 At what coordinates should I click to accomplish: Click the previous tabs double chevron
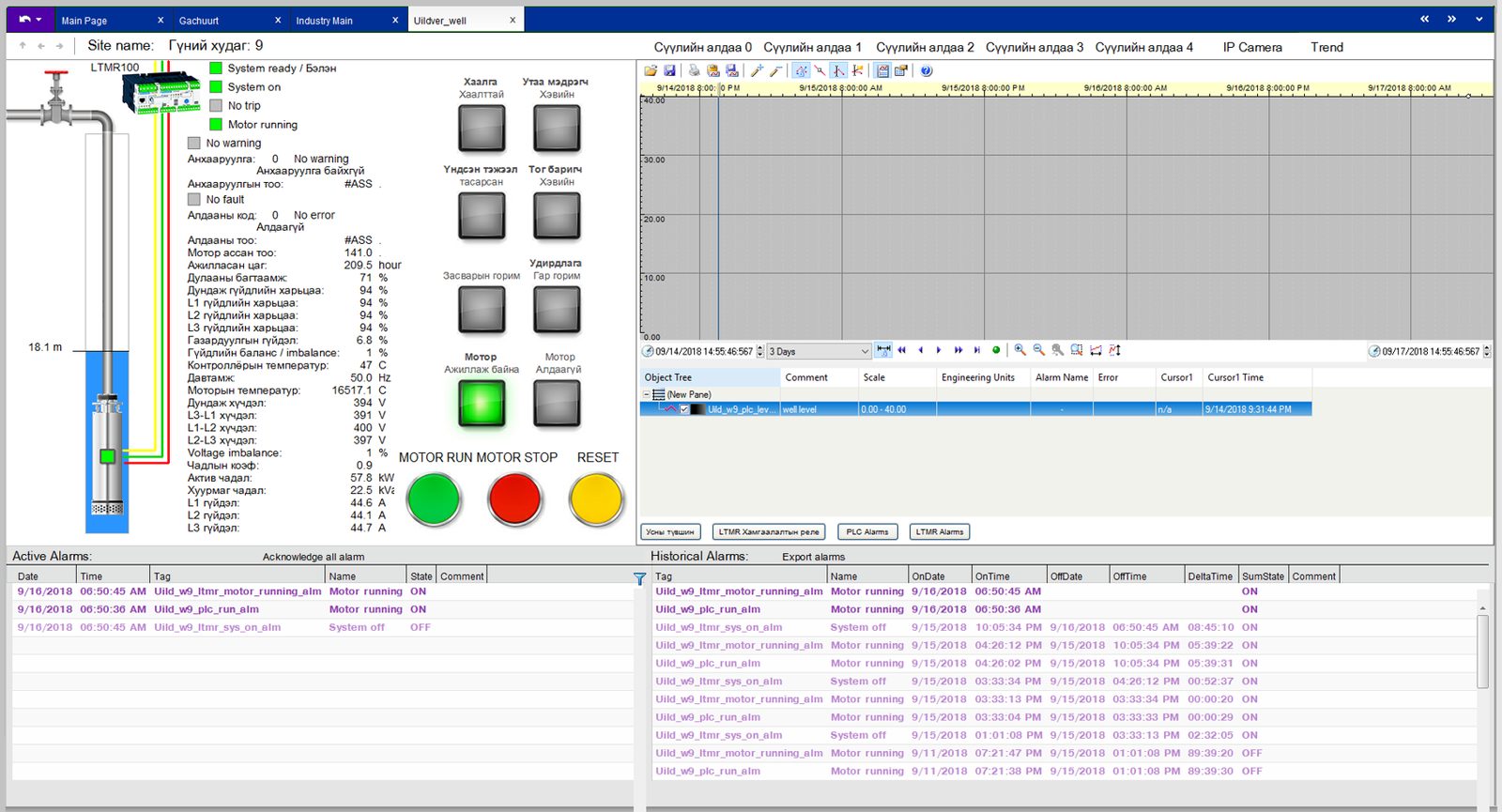tap(1424, 19)
